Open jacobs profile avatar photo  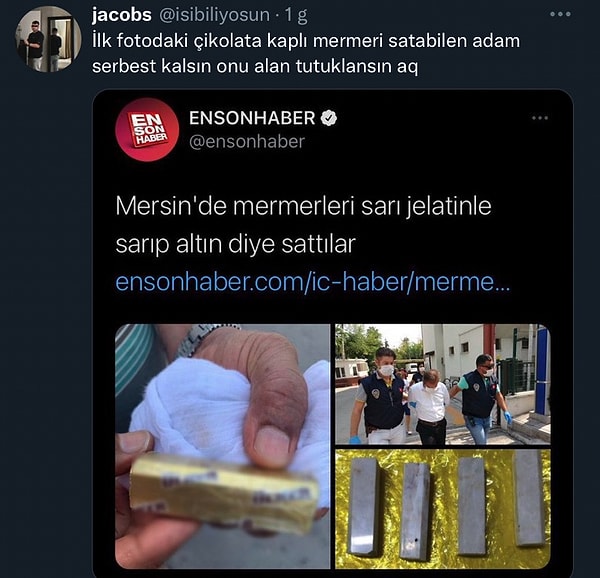48,39
